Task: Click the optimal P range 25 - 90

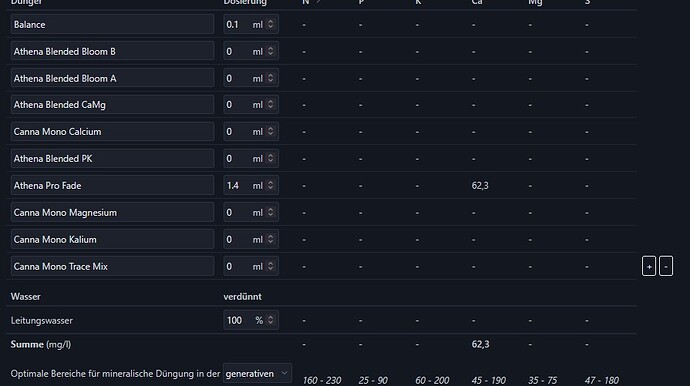Action: [x=373, y=380]
